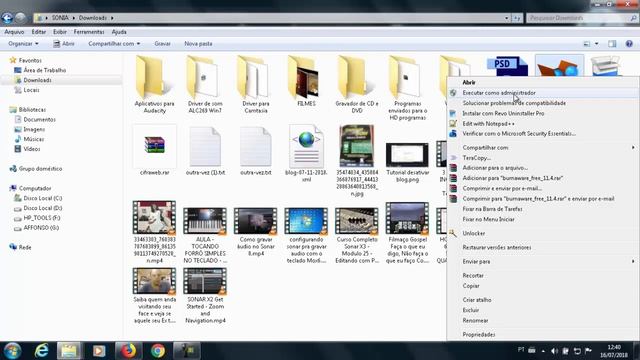Viewport: 640px width, 360px height.
Task: Choose Unlocker in context menu
Action: coord(473,233)
